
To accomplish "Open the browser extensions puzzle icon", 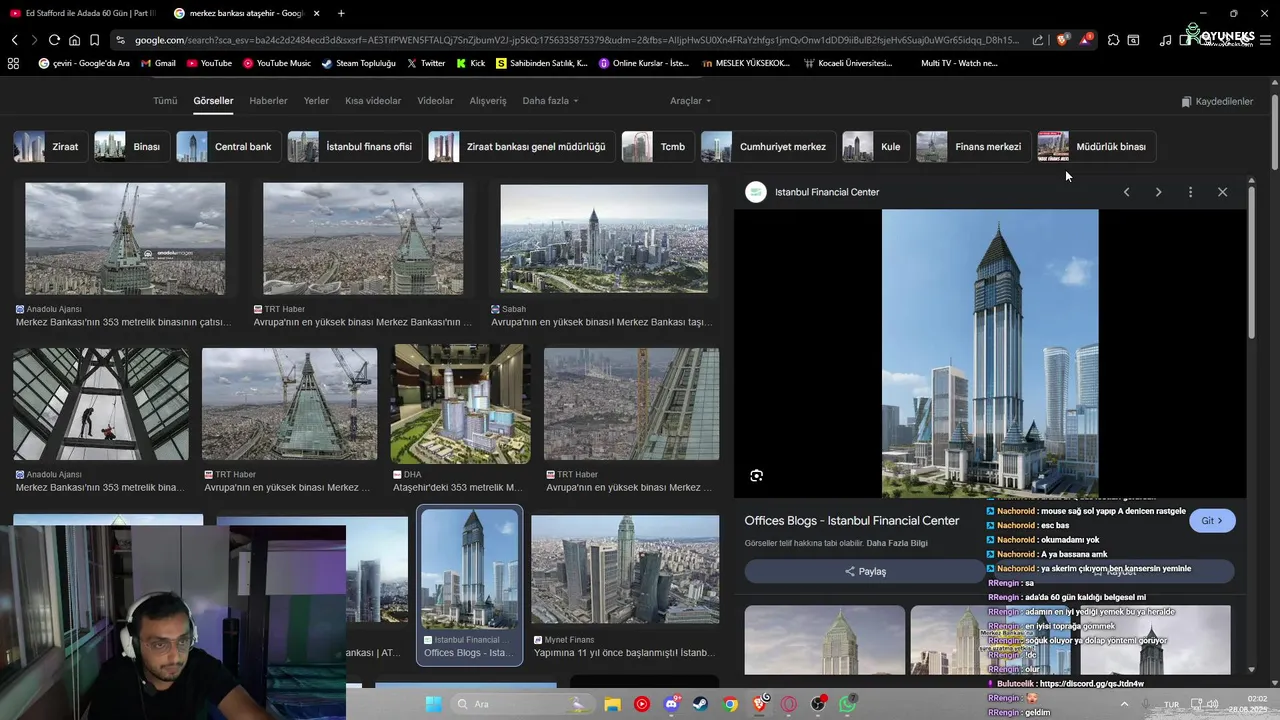I will click(1113, 40).
